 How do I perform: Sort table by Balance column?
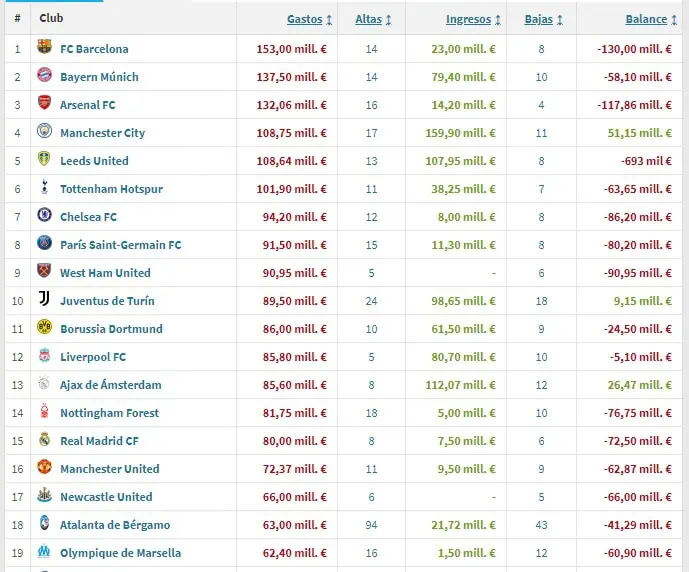[646, 20]
